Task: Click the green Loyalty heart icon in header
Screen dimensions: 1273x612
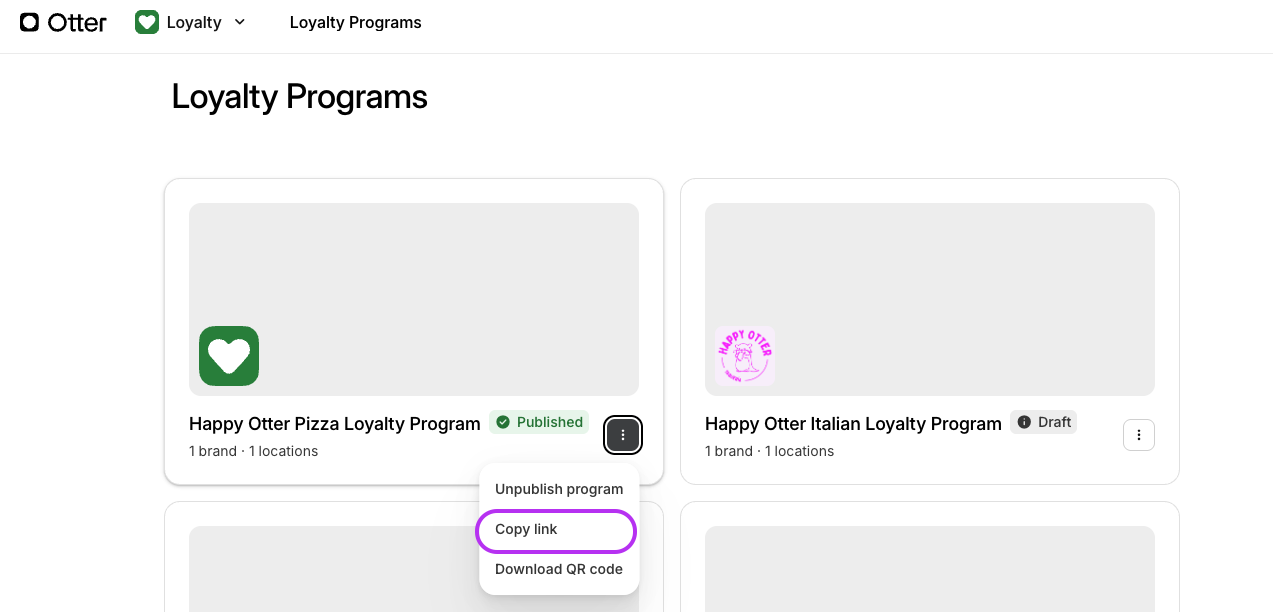Action: [147, 22]
